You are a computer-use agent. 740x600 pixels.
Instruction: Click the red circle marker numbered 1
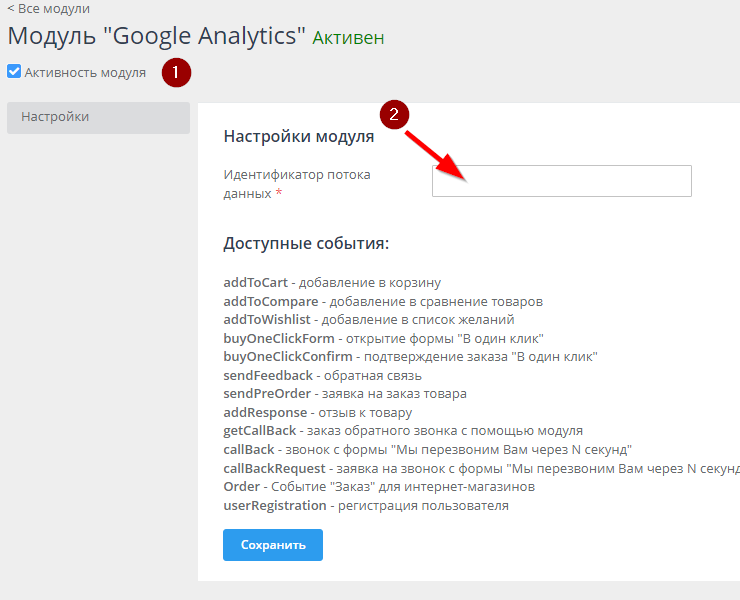tap(176, 73)
